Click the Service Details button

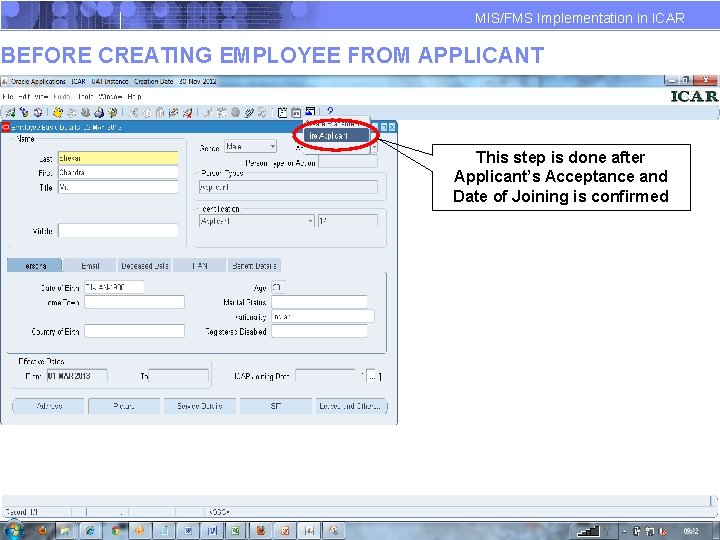click(x=200, y=406)
